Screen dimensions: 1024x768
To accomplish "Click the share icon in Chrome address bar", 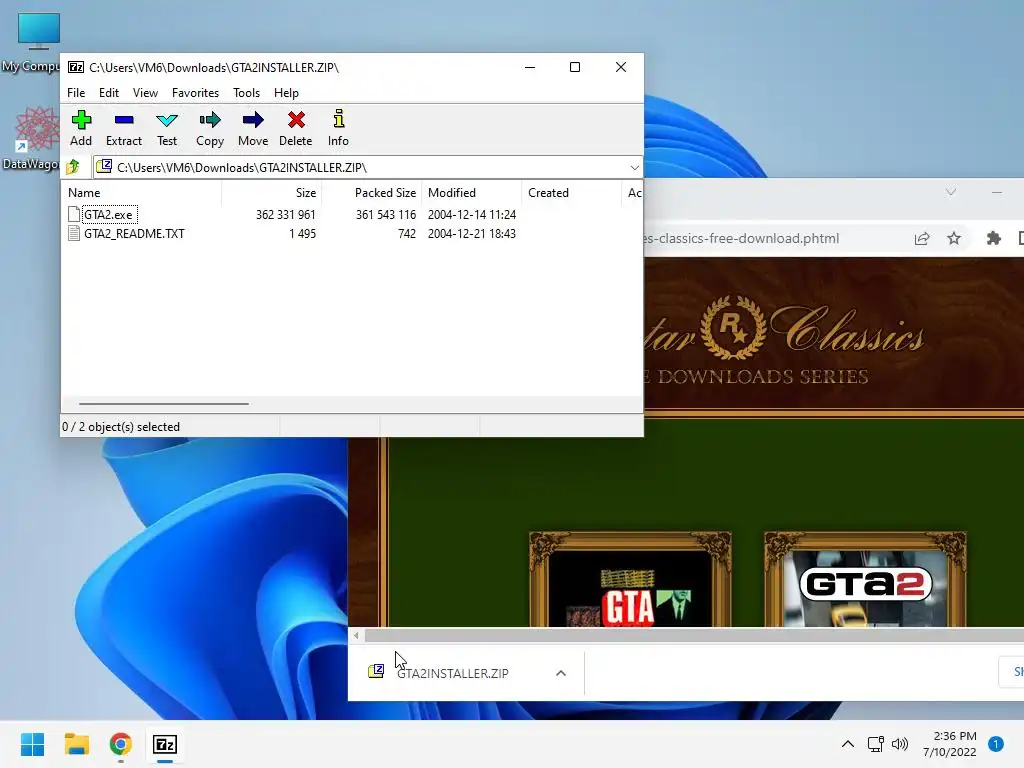I will pos(921,238).
